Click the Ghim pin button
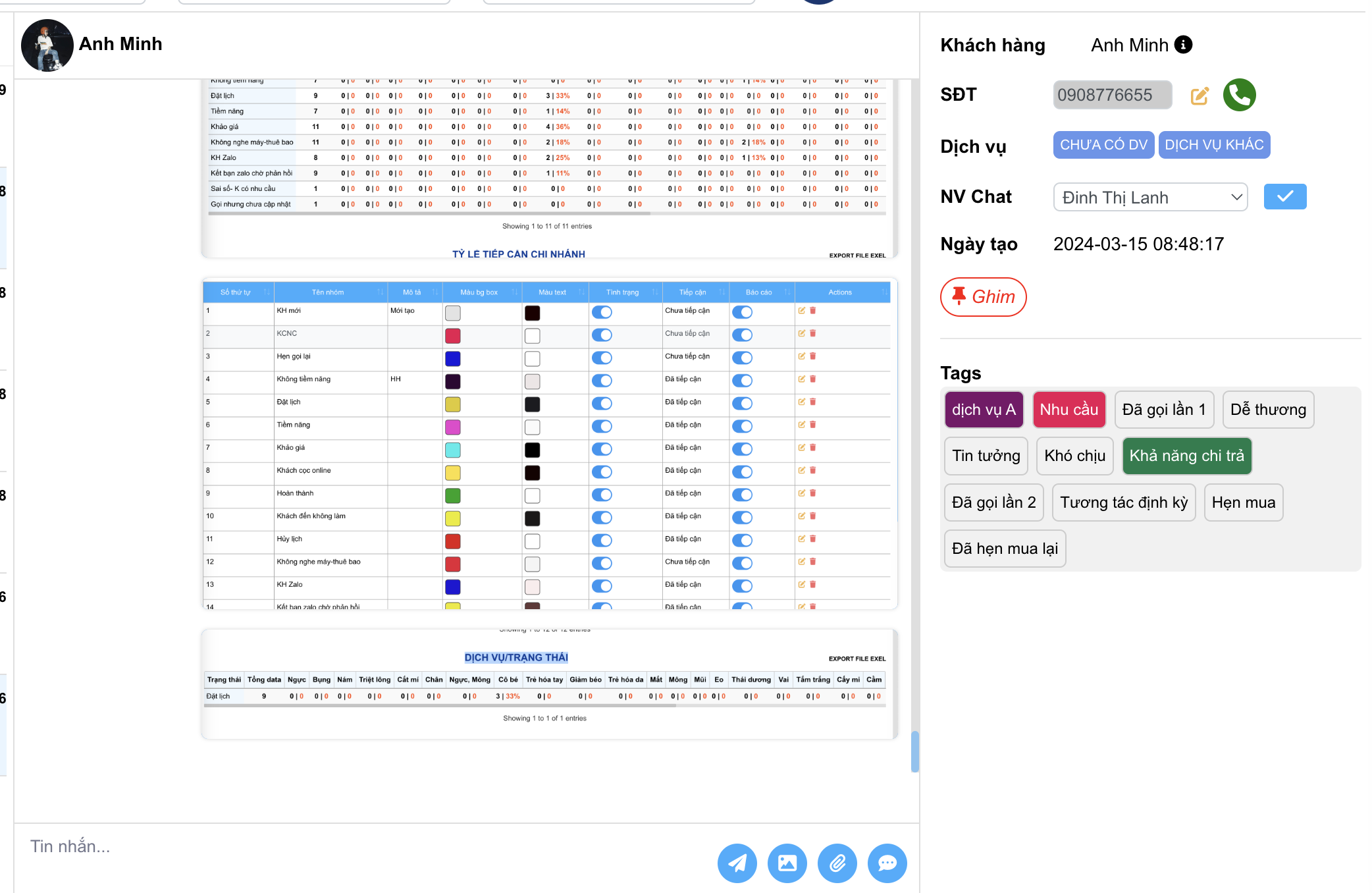1372x893 pixels. coord(983,297)
